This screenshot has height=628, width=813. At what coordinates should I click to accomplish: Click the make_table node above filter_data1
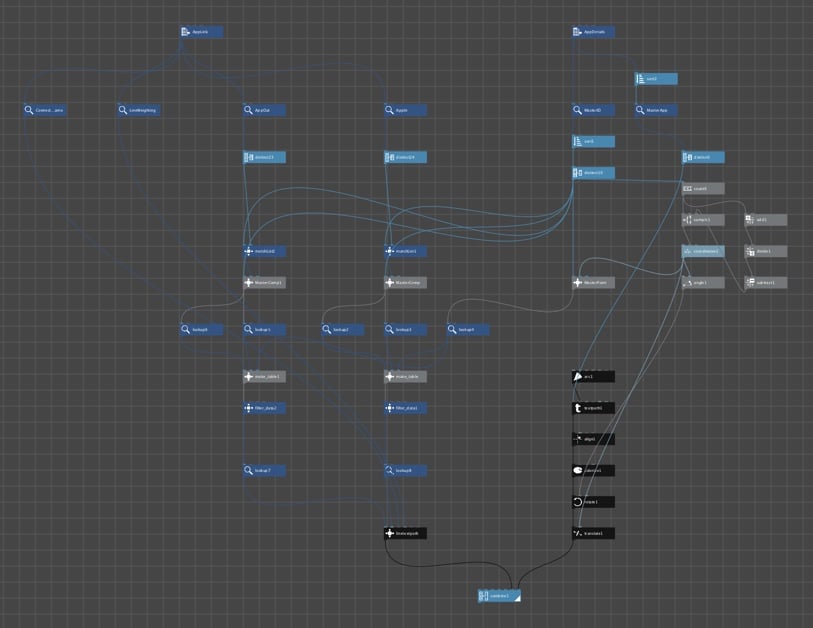(405, 376)
